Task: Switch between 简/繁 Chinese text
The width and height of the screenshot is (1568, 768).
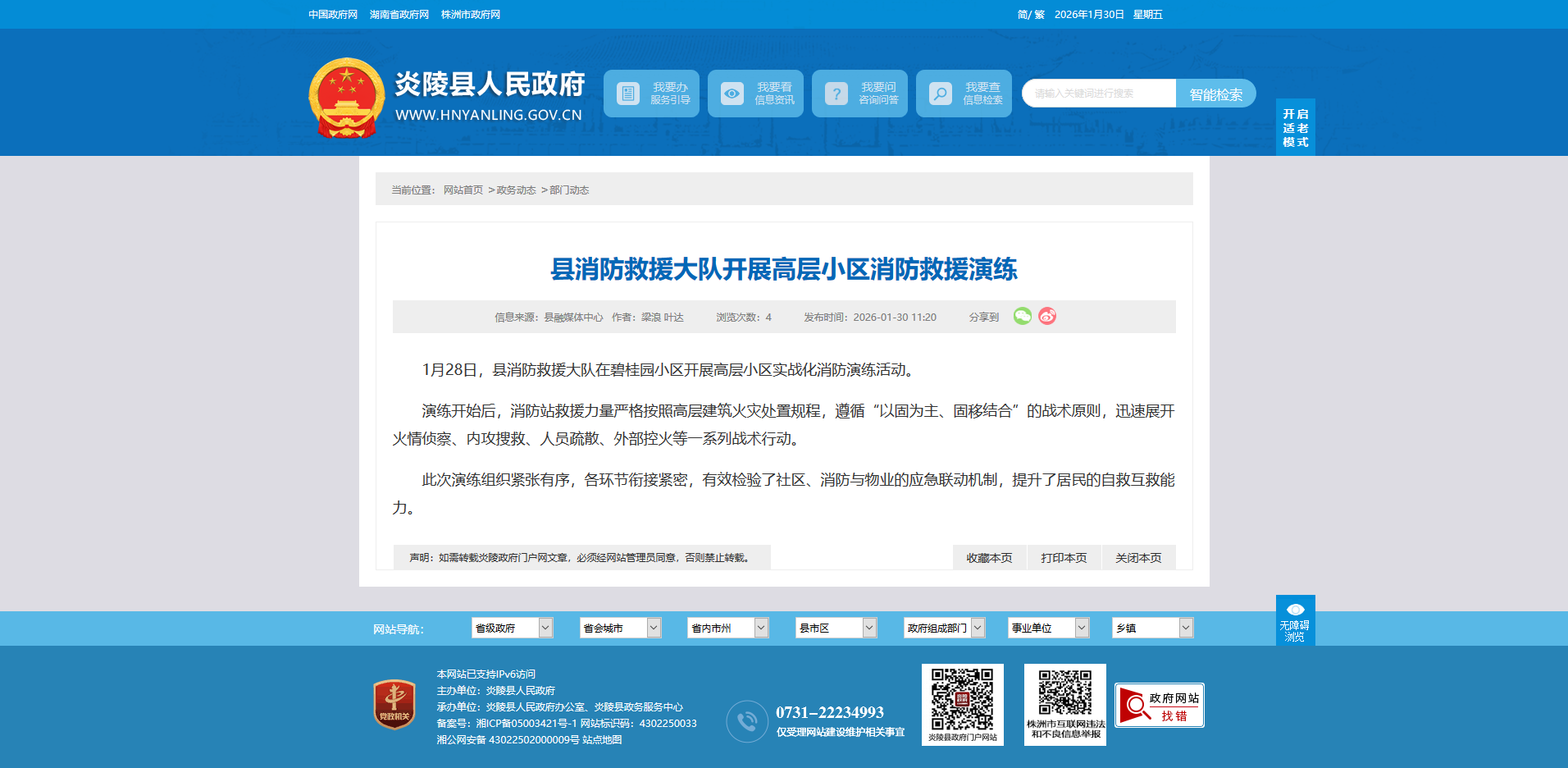Action: (1031, 15)
